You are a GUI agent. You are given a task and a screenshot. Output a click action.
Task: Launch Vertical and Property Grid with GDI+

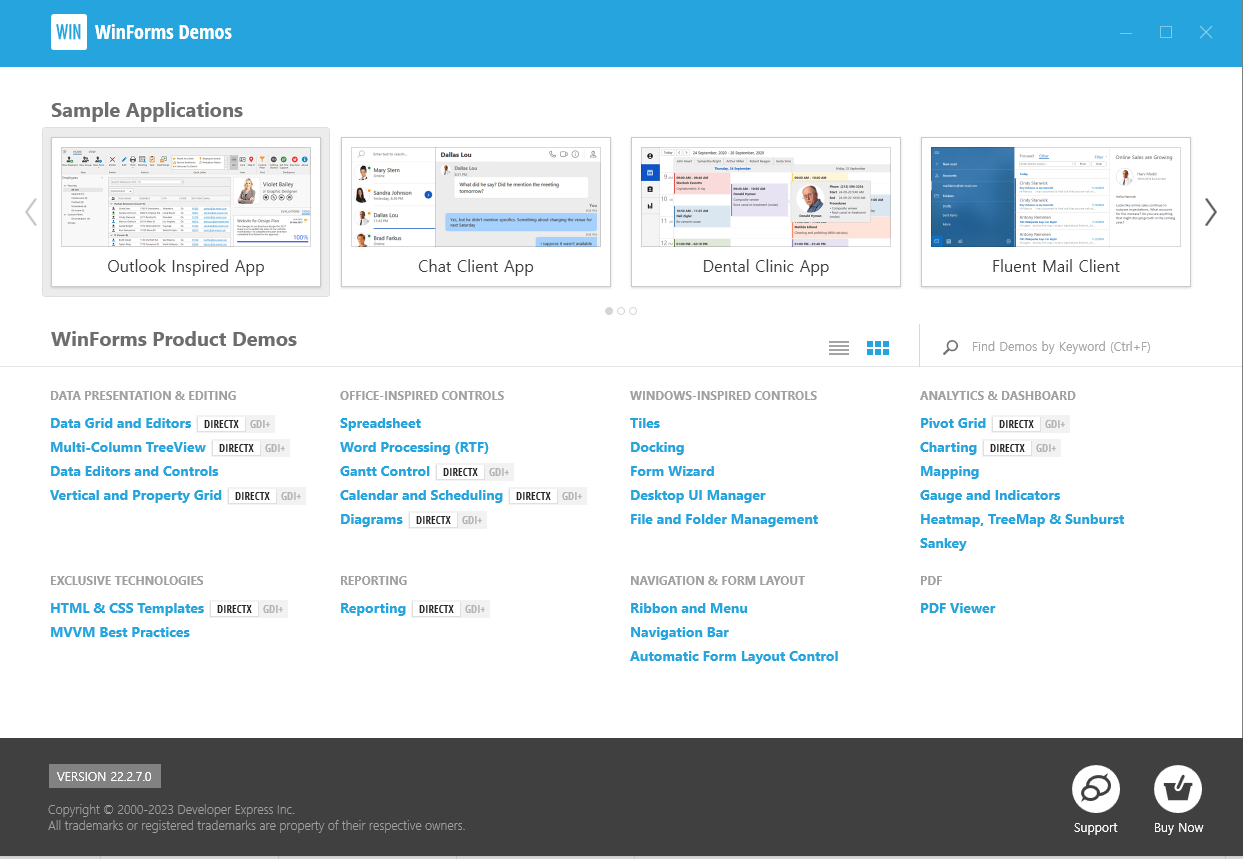[x=291, y=496]
